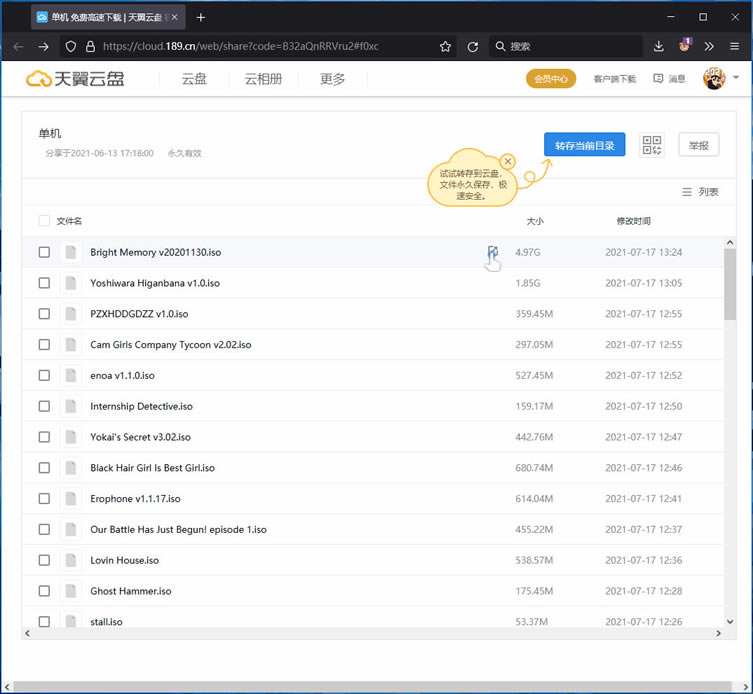The width and height of the screenshot is (753, 694).
Task: Click the Erophone v1.1.17.iso file name
Action: tap(135, 499)
